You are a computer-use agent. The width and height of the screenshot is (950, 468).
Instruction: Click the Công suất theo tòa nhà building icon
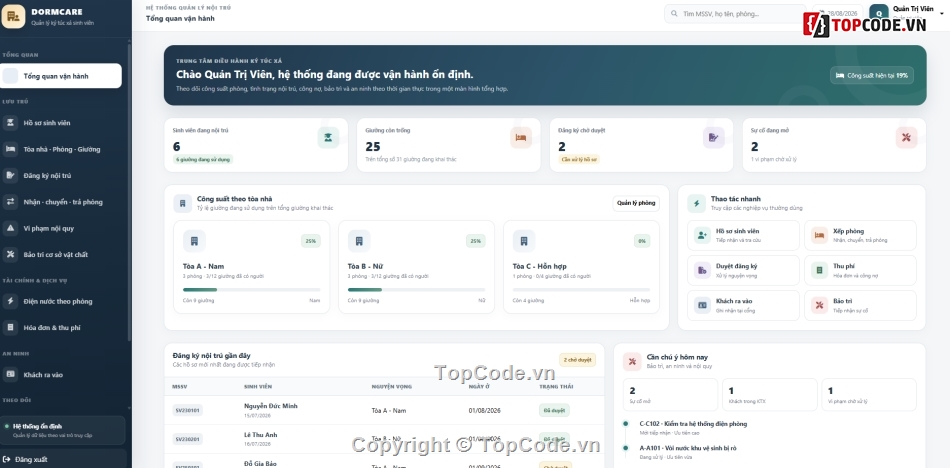[183, 203]
